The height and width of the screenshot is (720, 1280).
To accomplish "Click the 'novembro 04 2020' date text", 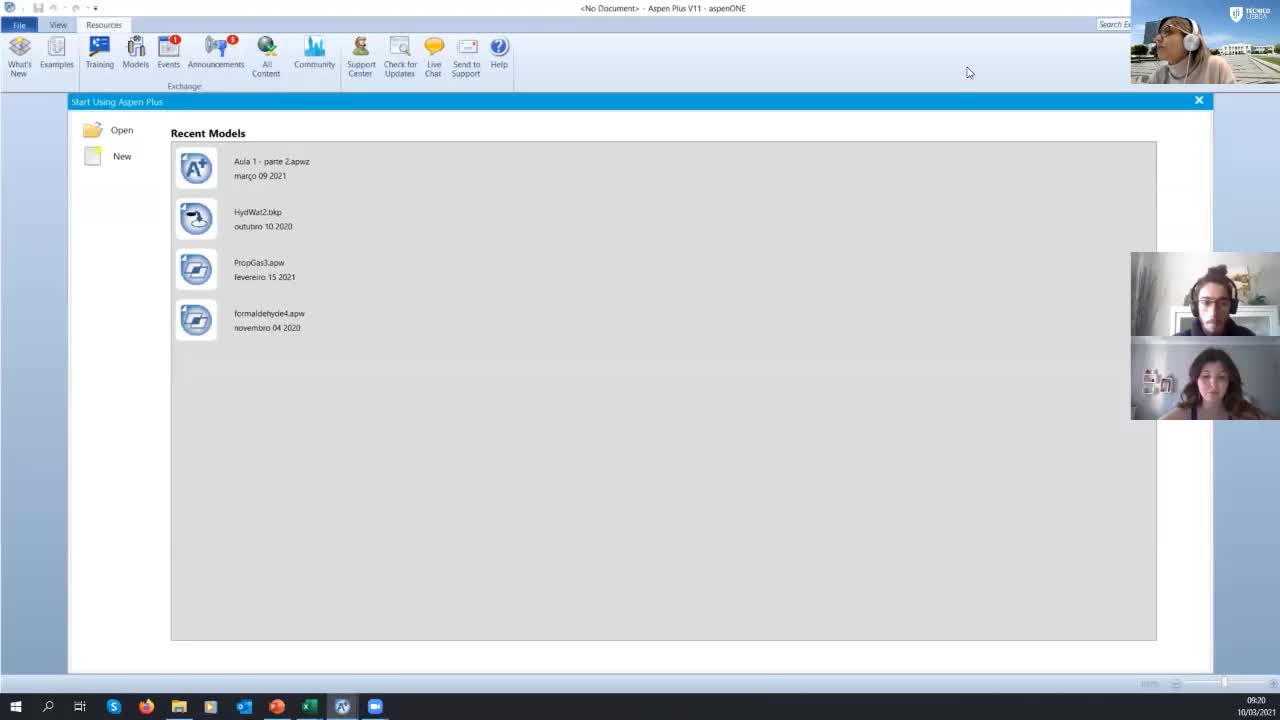I will pyautogui.click(x=267, y=328).
